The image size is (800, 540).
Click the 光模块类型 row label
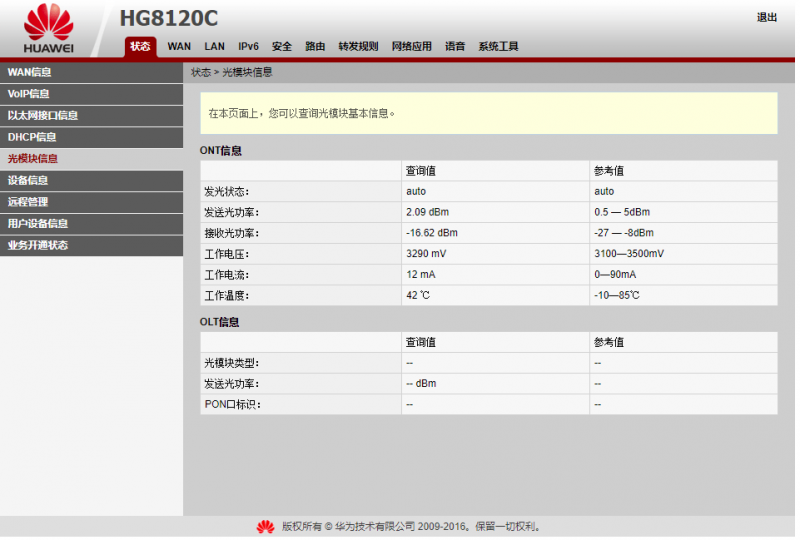point(232,363)
